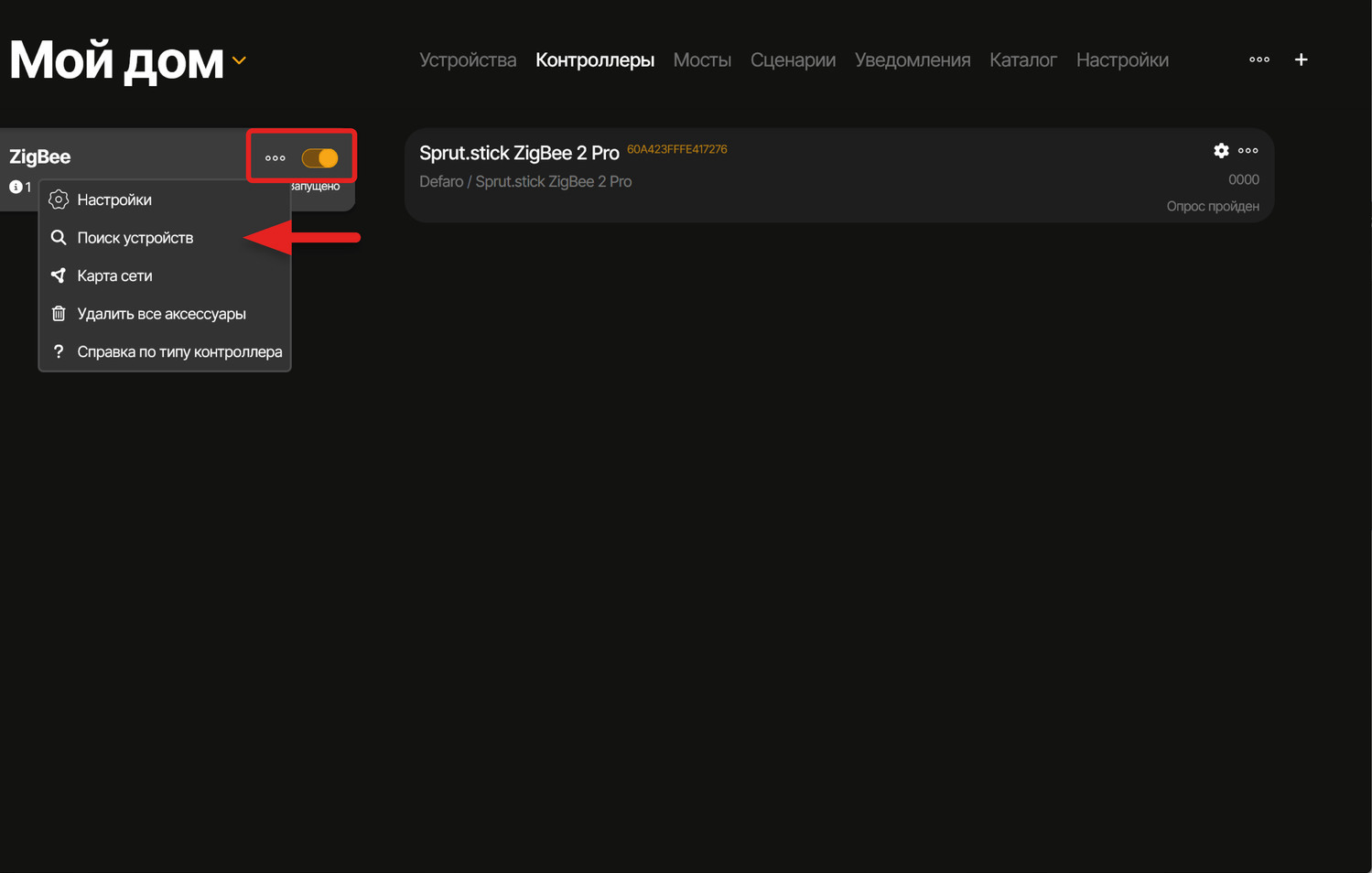Open the Сценарии section

click(793, 59)
